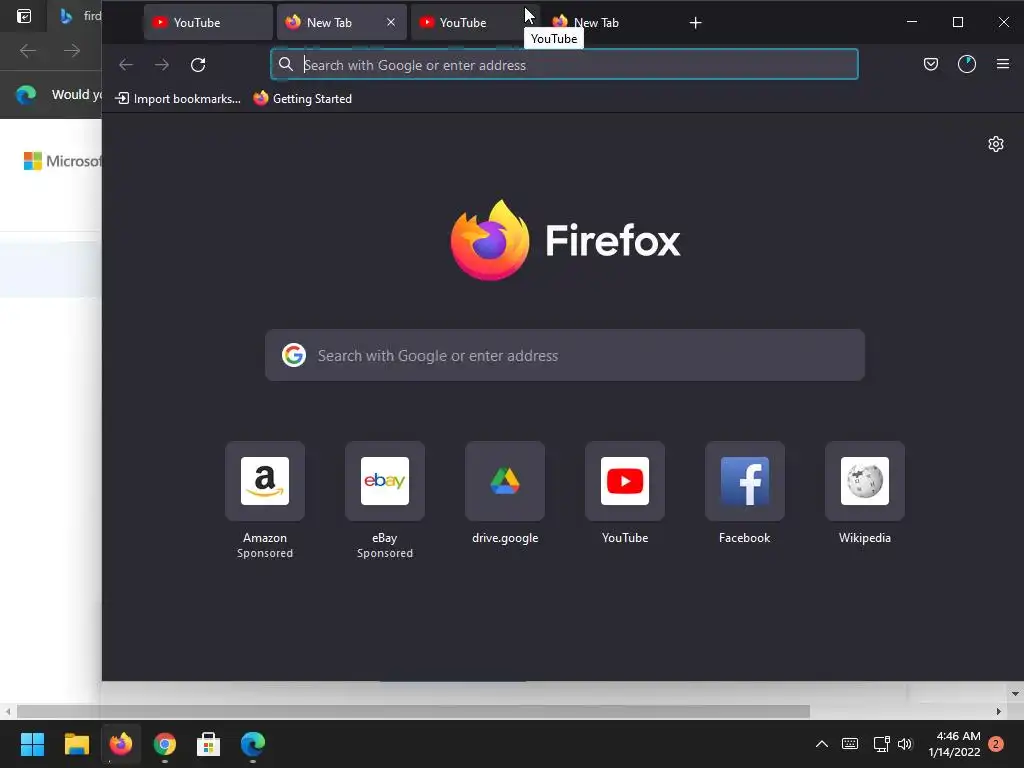Image resolution: width=1024 pixels, height=768 pixels.
Task: Open the Pocket save icon
Action: 931,64
